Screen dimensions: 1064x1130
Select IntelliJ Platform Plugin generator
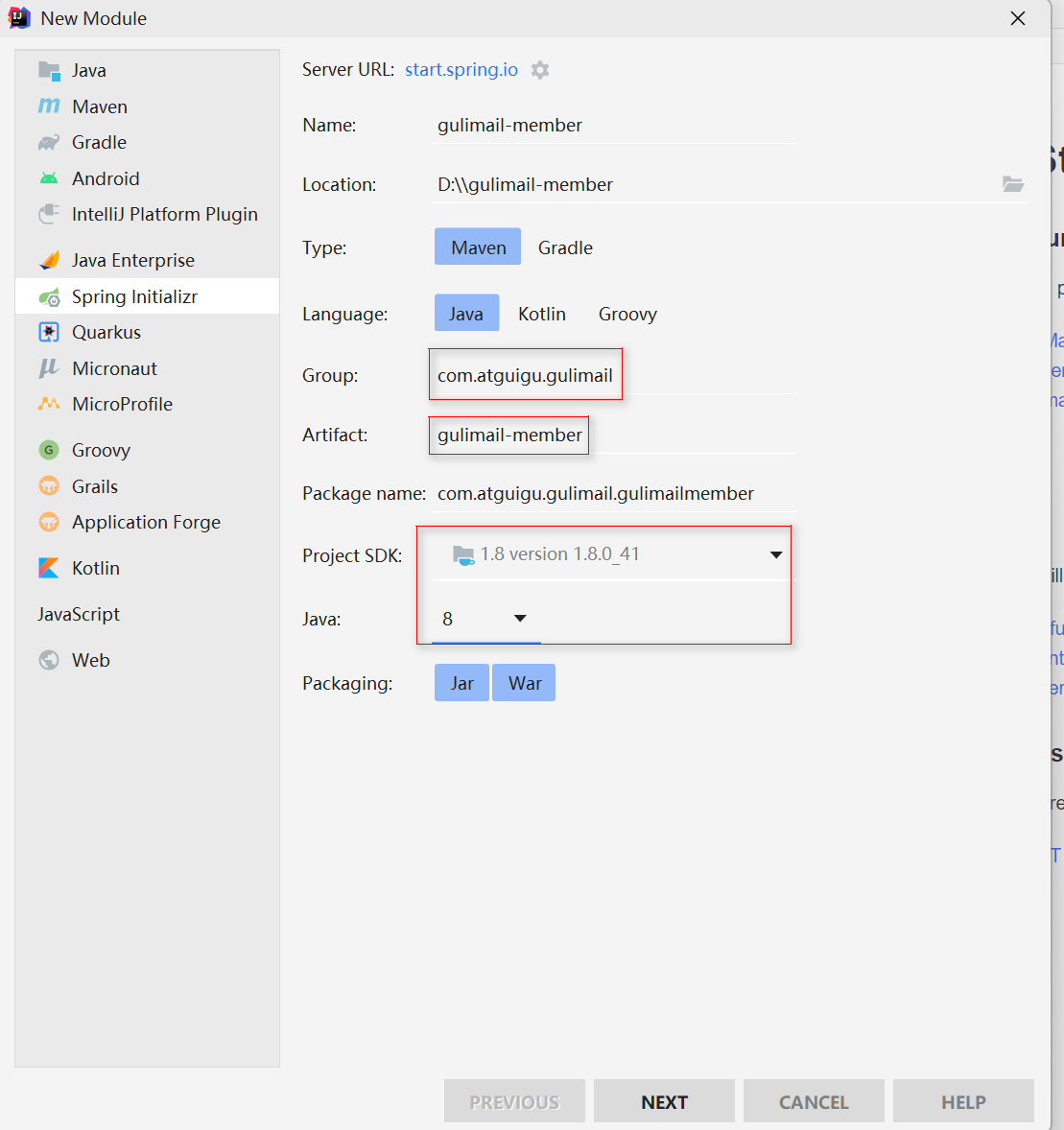click(x=147, y=214)
